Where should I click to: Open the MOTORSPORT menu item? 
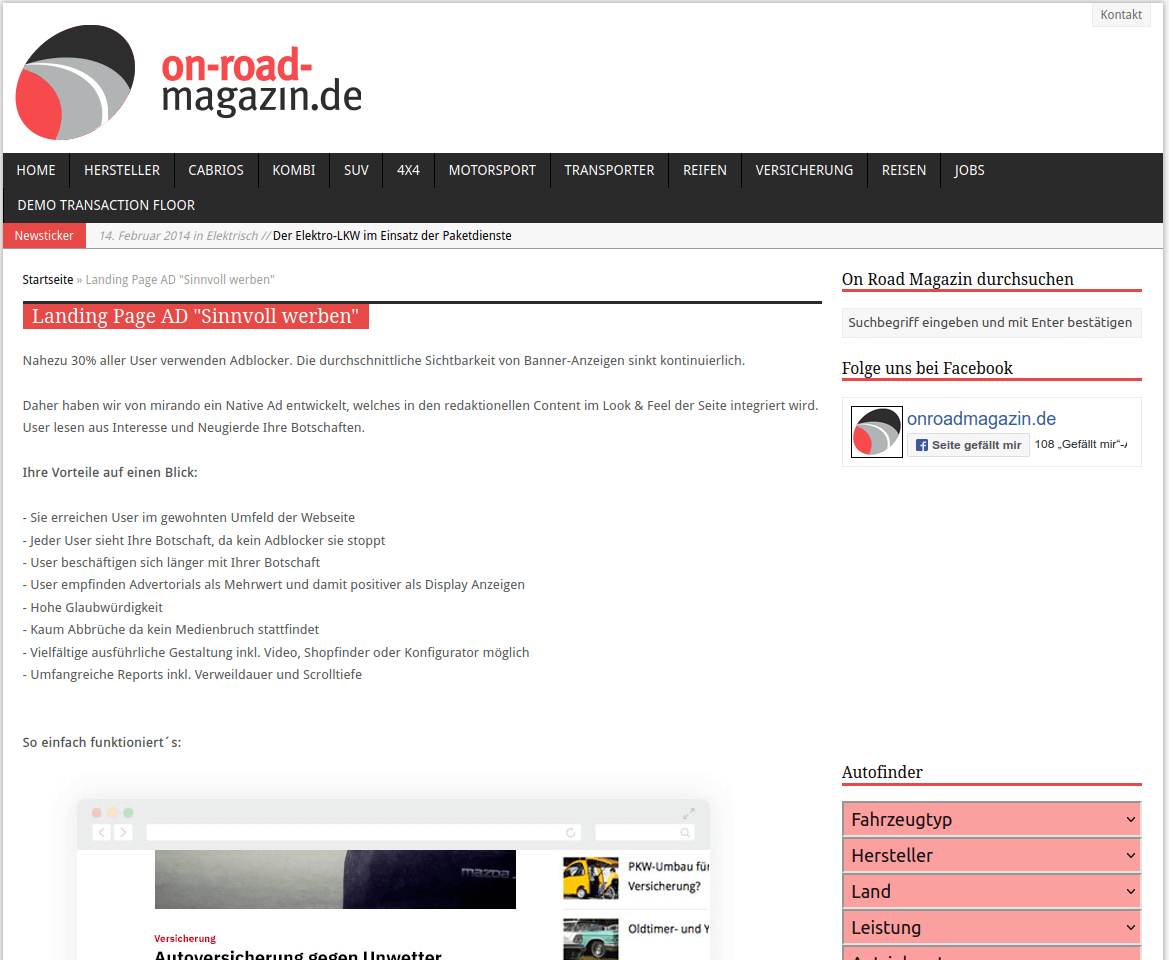(x=492, y=170)
